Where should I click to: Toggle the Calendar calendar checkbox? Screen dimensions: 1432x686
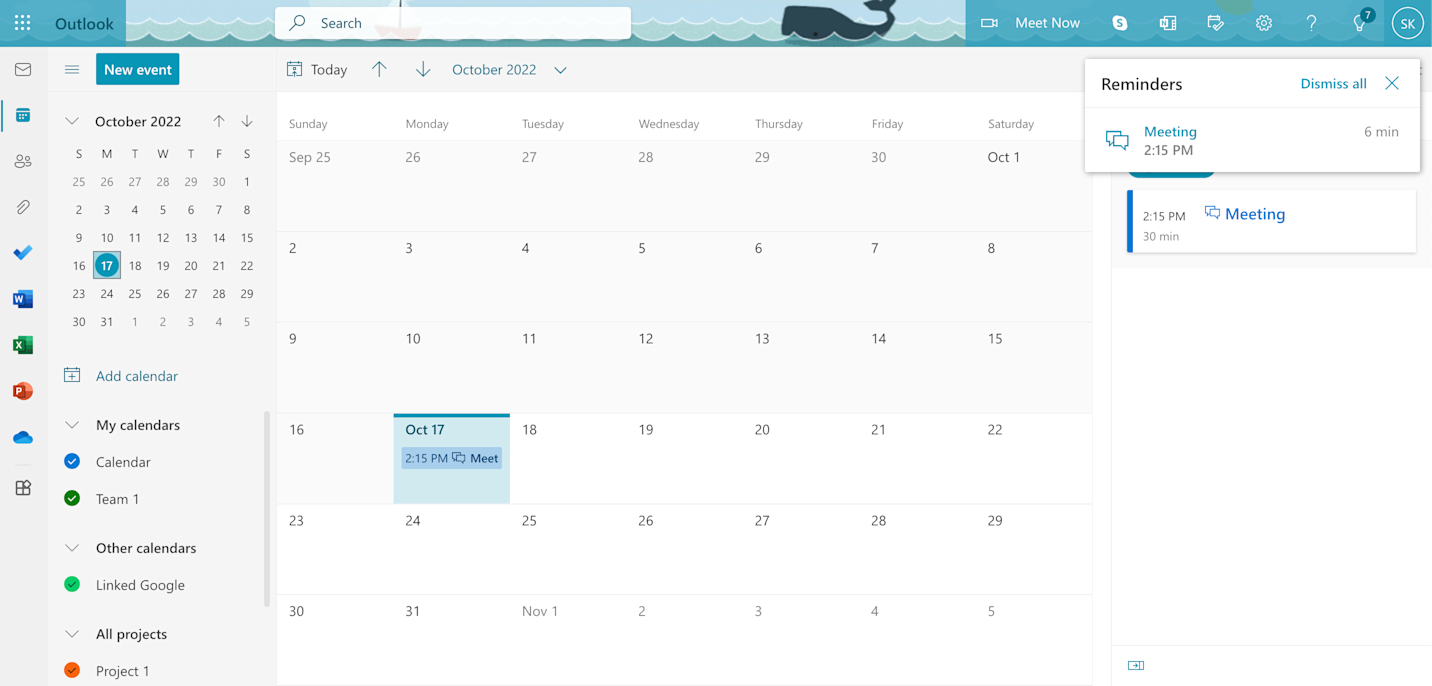click(72, 461)
